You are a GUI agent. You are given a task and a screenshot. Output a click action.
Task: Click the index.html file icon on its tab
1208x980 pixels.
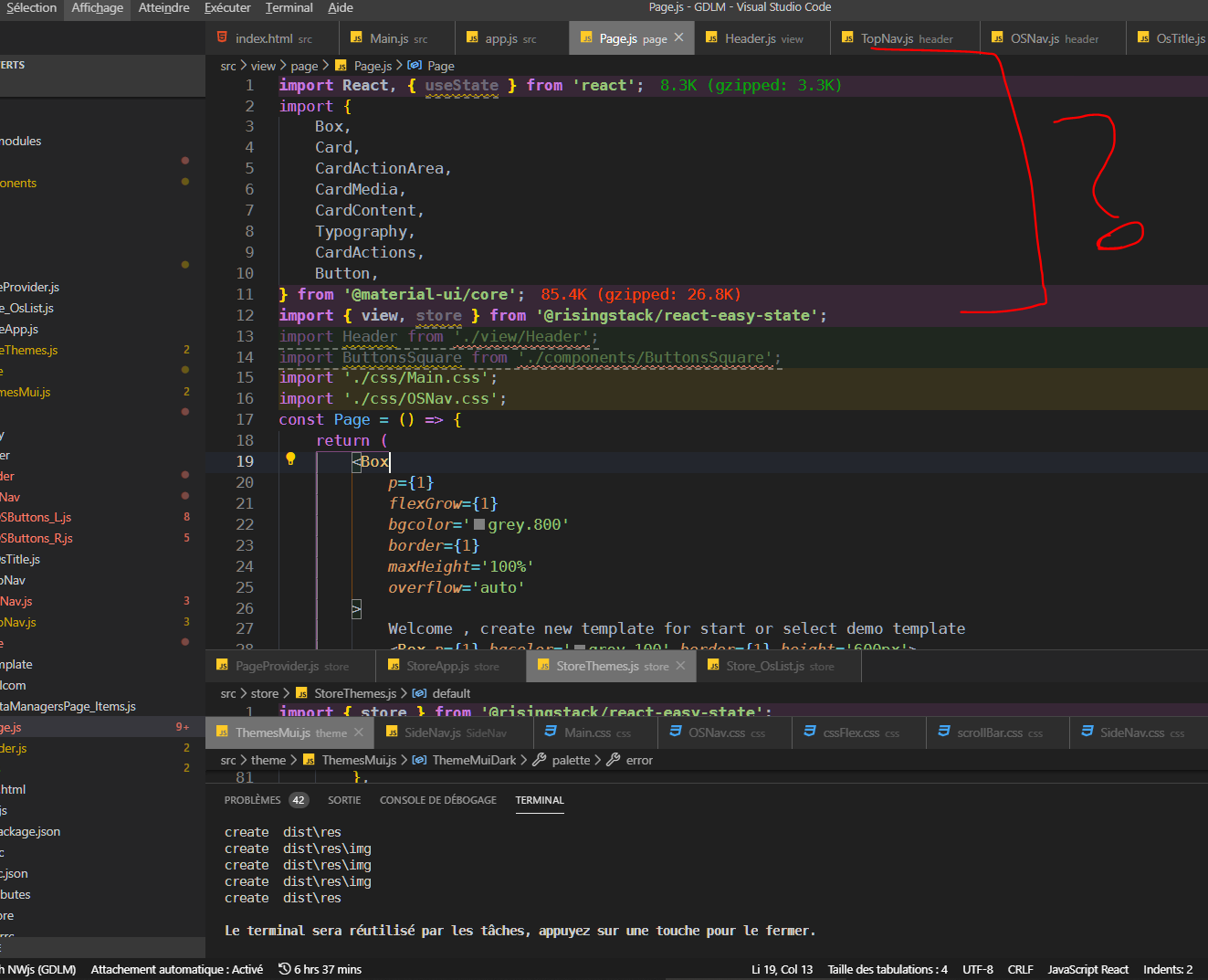point(222,37)
